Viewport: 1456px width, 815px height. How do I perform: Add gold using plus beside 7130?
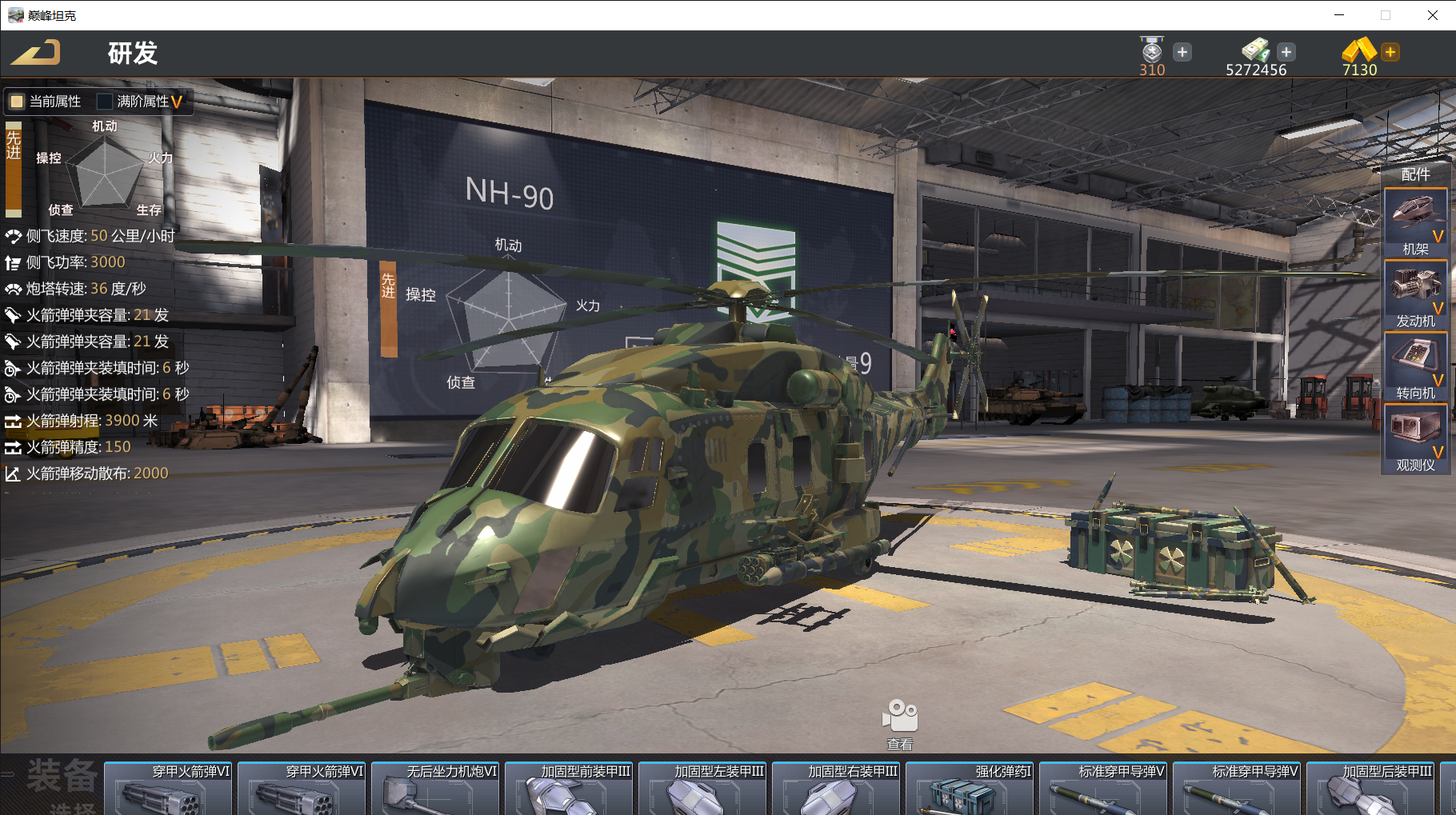(1390, 52)
